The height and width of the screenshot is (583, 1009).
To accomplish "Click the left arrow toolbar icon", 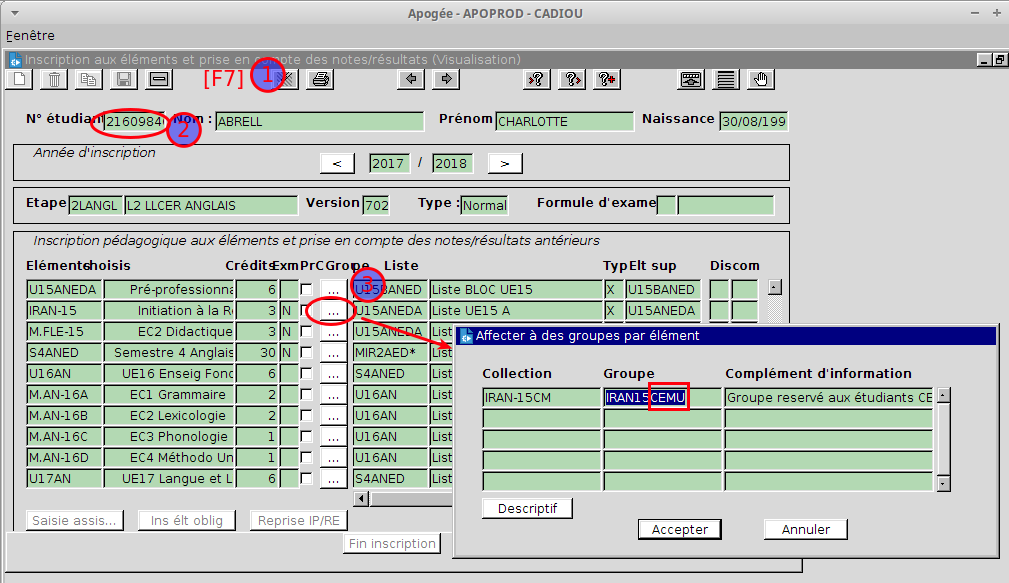I will tap(410, 79).
